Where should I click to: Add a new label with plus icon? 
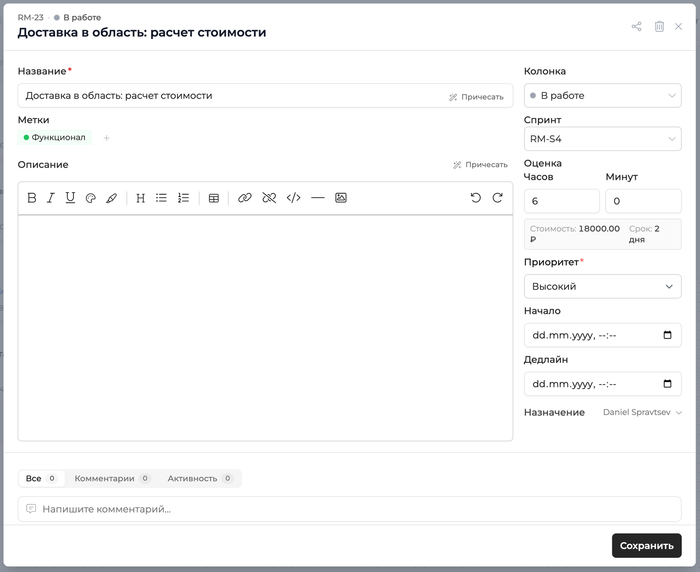[106, 138]
